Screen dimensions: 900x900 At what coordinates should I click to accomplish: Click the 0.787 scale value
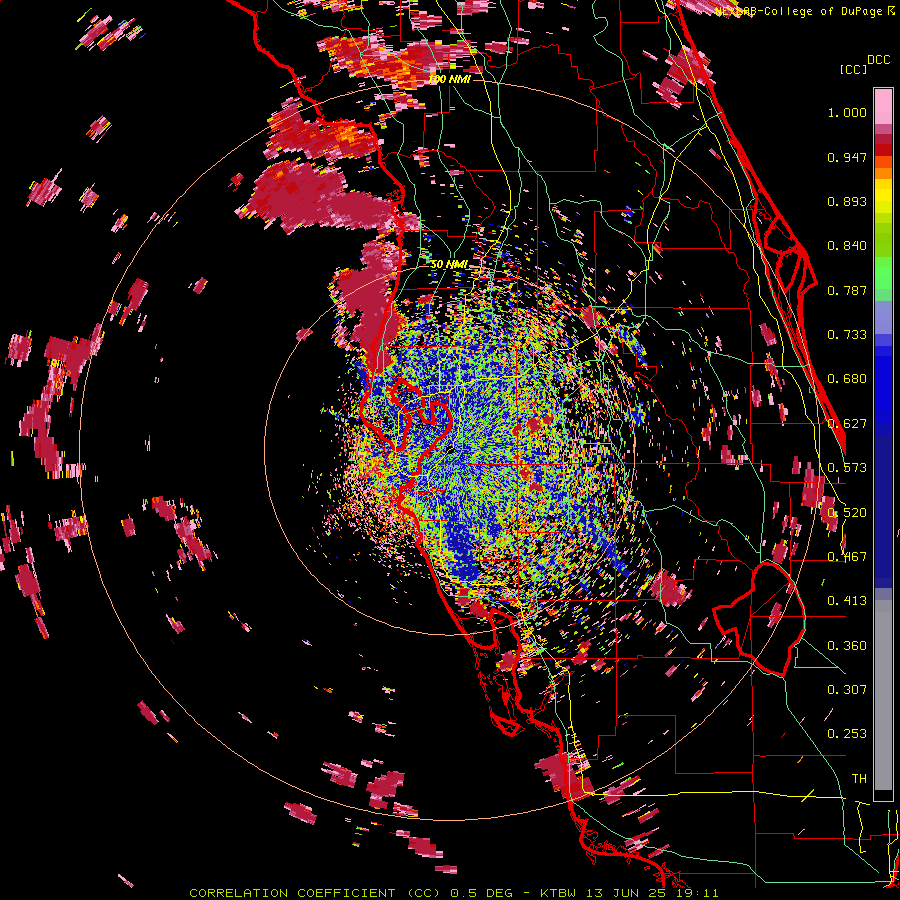click(x=847, y=290)
